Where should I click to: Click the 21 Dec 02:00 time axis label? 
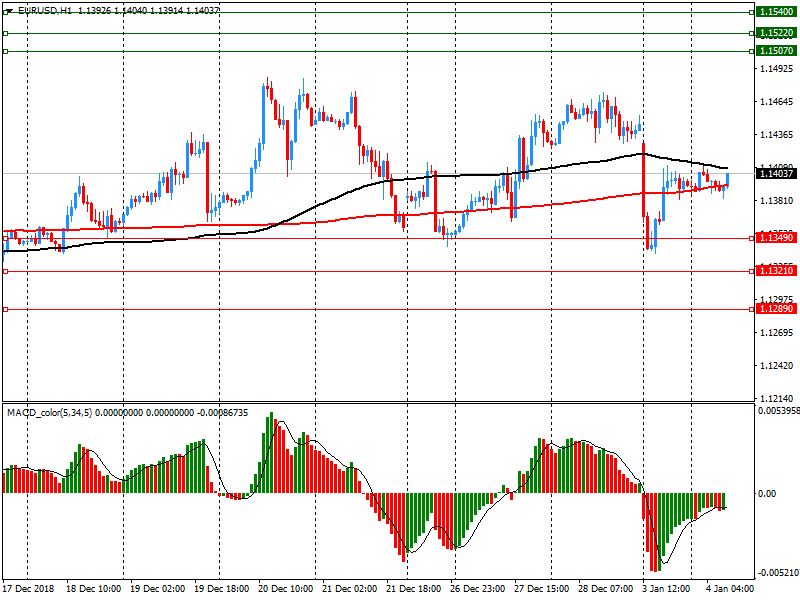[349, 588]
